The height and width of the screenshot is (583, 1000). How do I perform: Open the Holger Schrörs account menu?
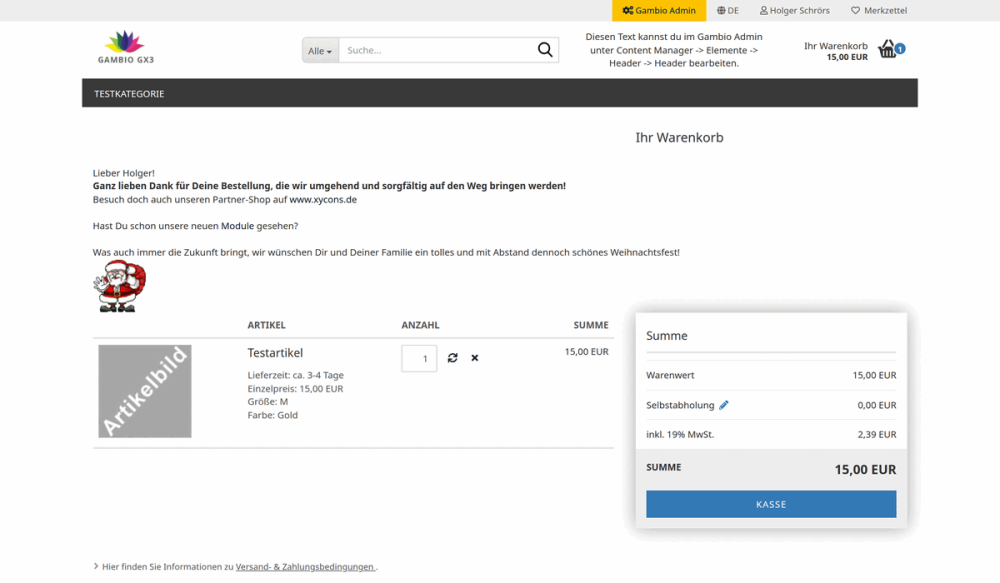pos(795,10)
